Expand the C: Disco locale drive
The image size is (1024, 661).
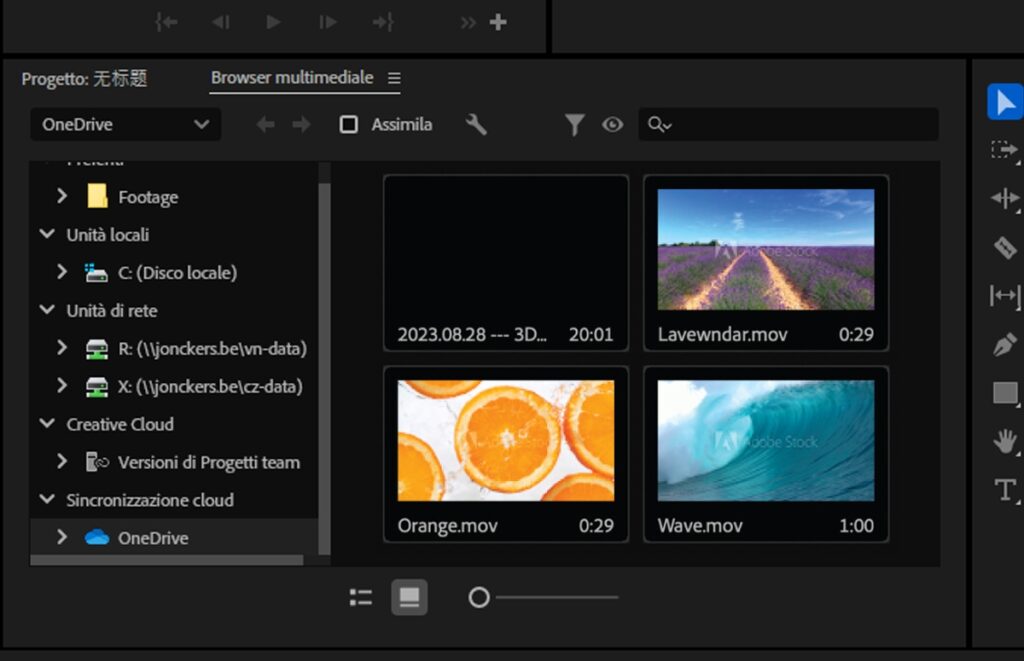[62, 272]
